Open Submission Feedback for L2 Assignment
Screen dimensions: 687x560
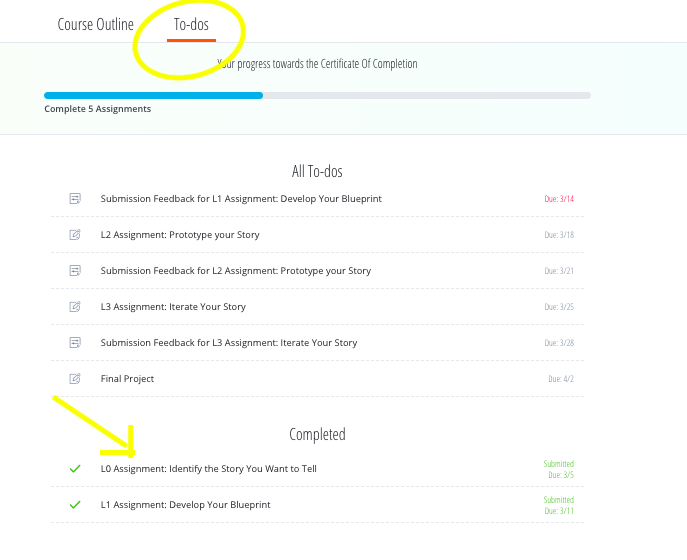click(236, 271)
